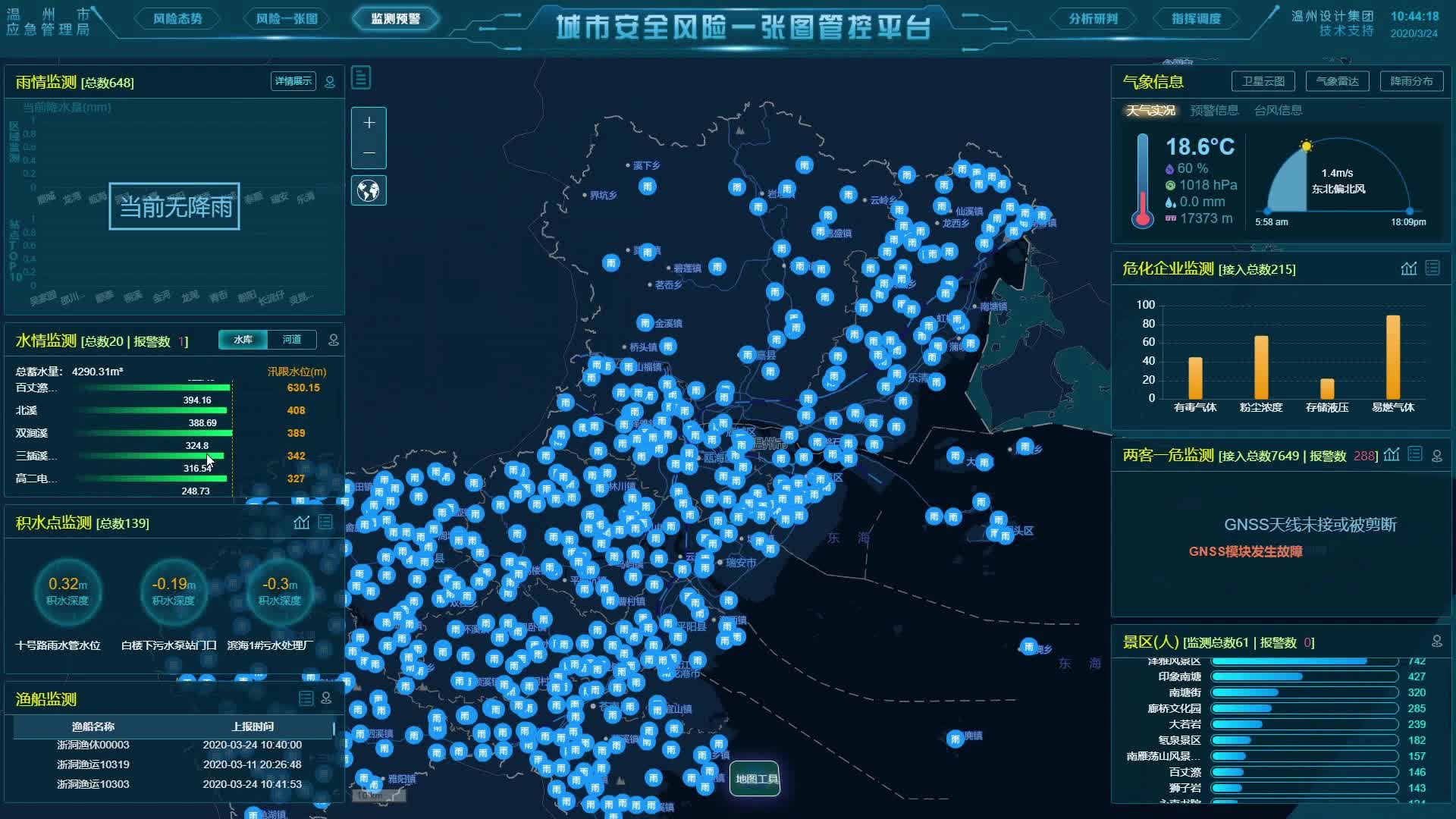The image size is (1456, 819).
Task: Select the 水库 toggle option
Action: tap(243, 340)
